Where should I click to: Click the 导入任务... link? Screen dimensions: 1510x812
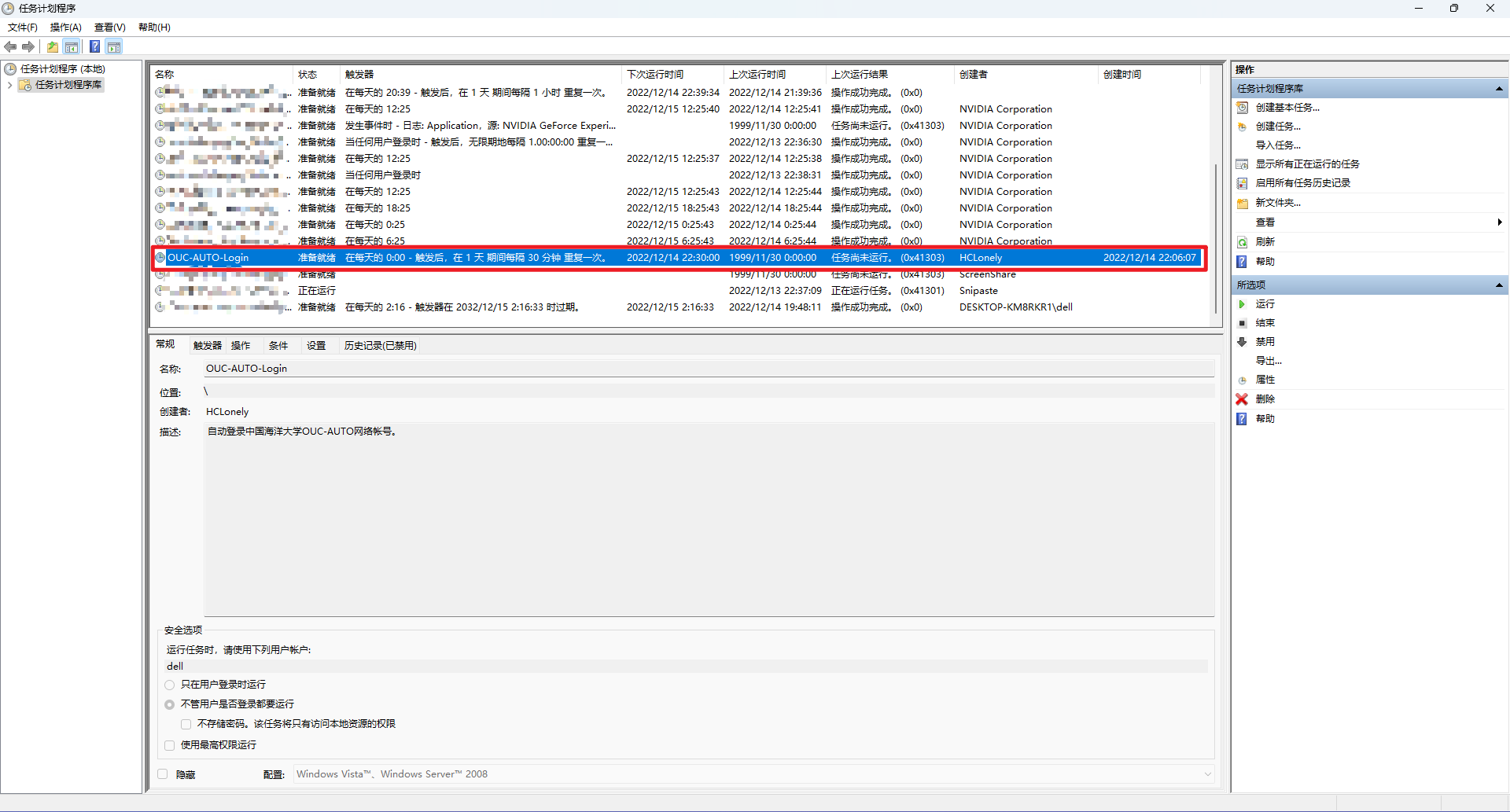click(1278, 145)
